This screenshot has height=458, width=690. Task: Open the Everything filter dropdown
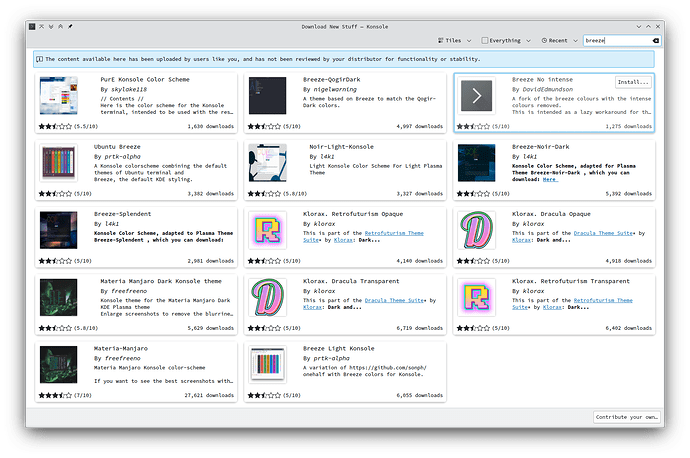tap(506, 40)
